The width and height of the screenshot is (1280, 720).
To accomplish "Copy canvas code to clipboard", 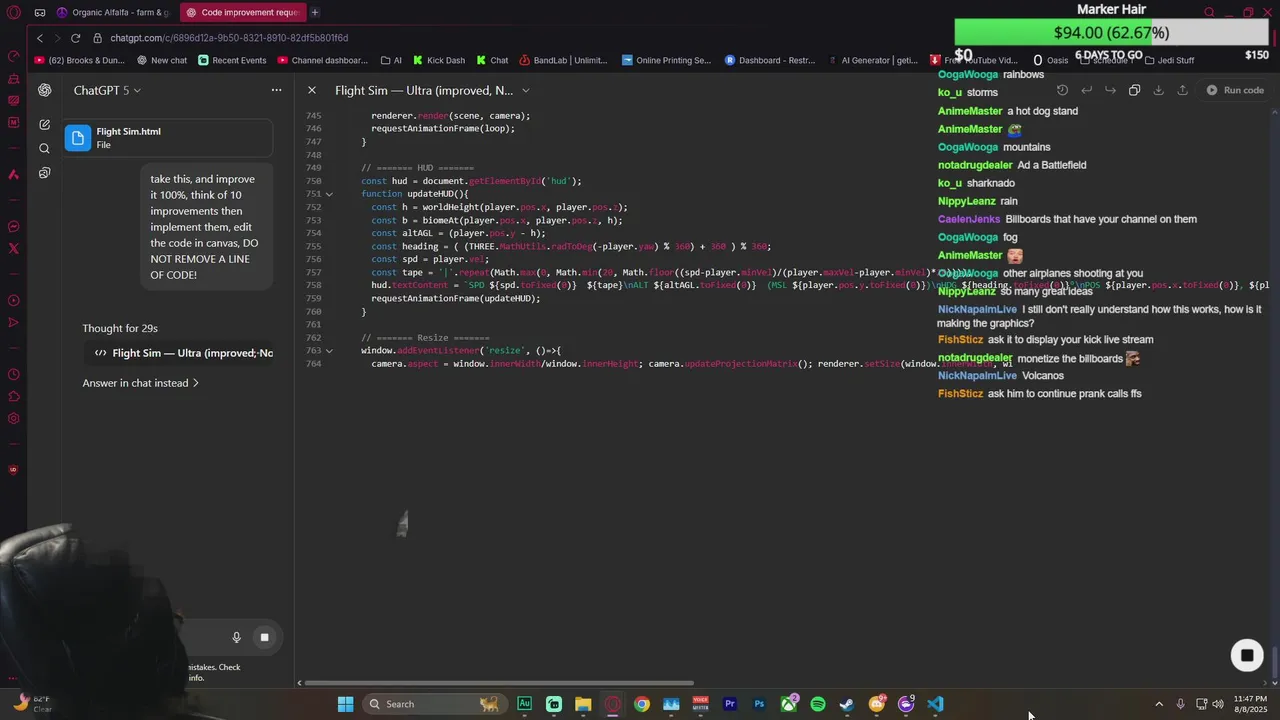I will (x=1134, y=90).
